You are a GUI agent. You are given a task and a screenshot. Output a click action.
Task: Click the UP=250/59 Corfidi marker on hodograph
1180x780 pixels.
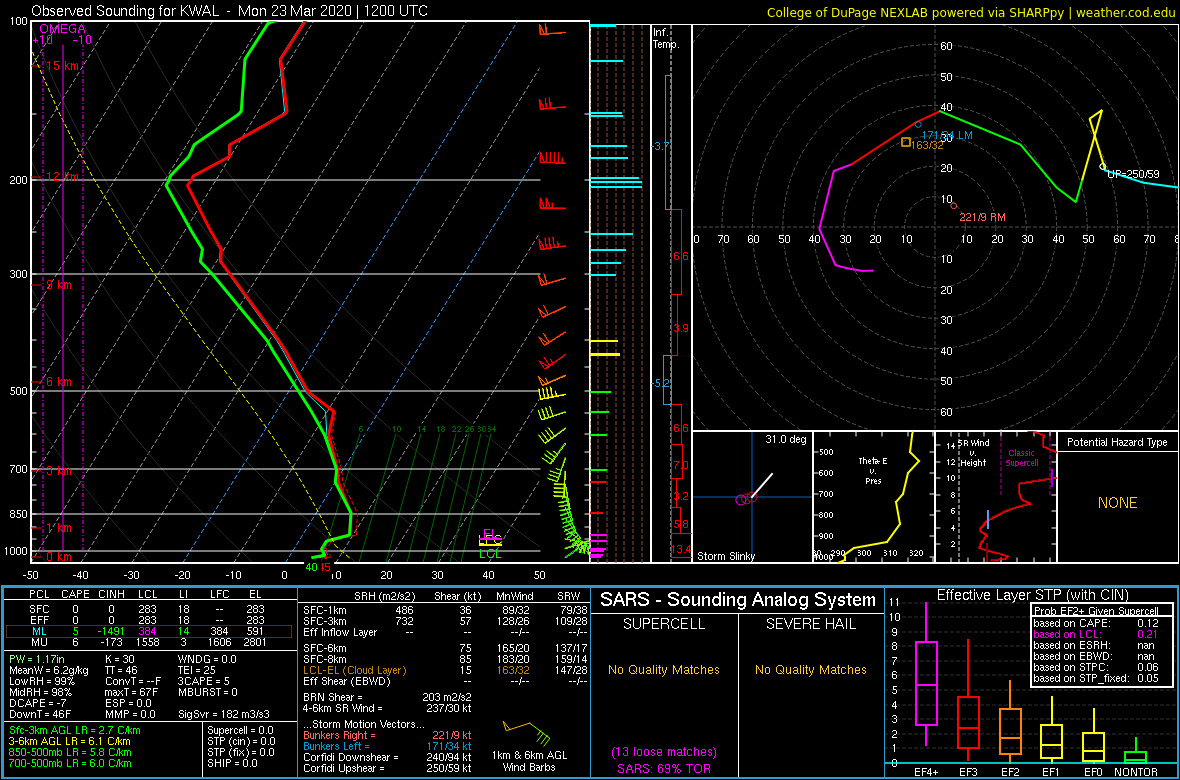[x=1103, y=166]
